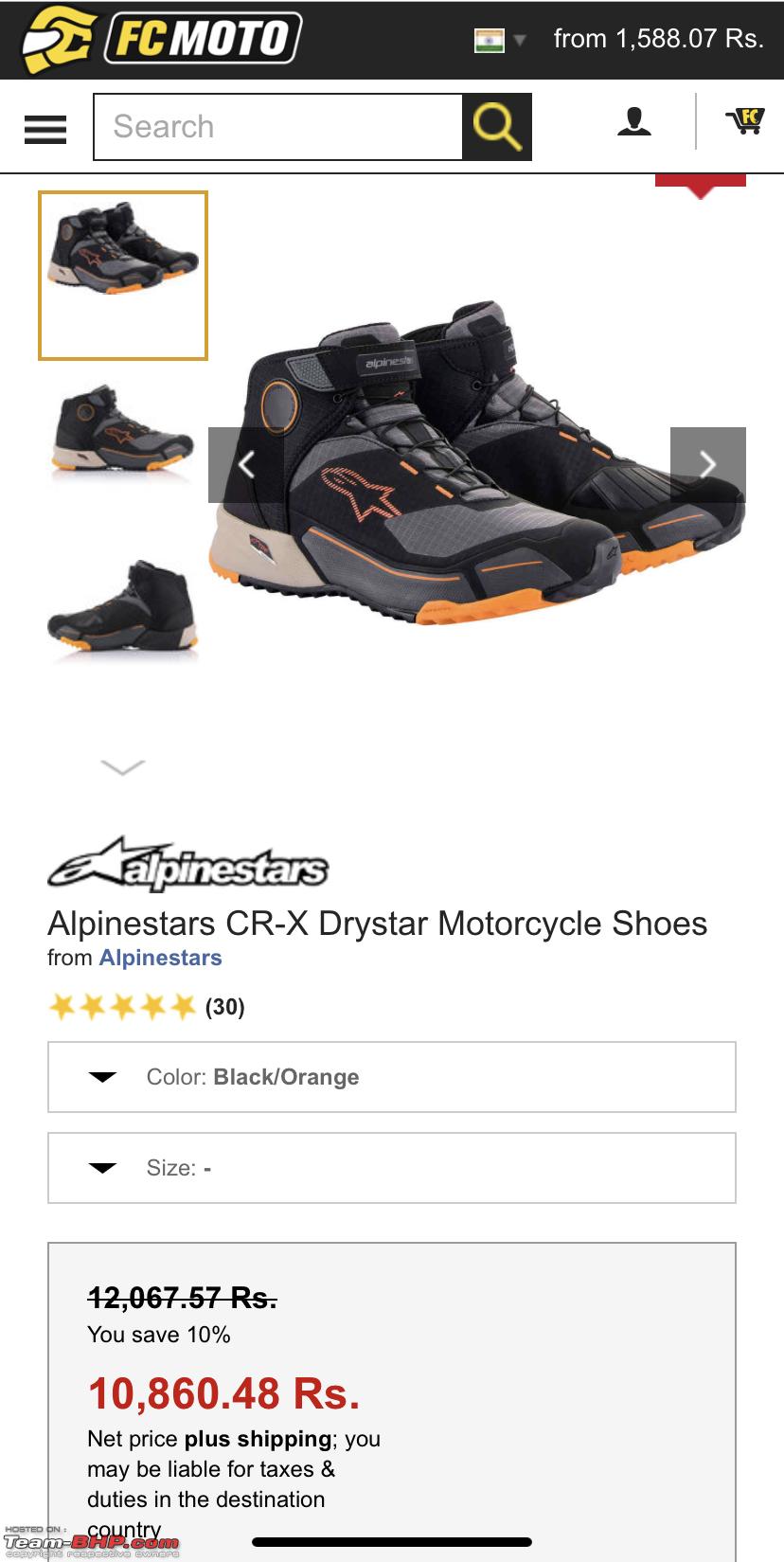Open the user account icon

pyautogui.click(x=634, y=121)
